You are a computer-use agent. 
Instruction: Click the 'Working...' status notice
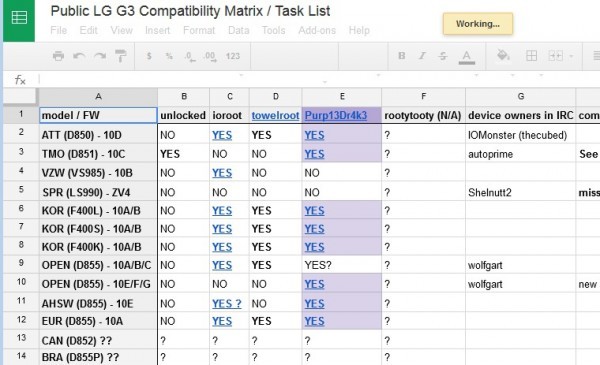click(478, 24)
